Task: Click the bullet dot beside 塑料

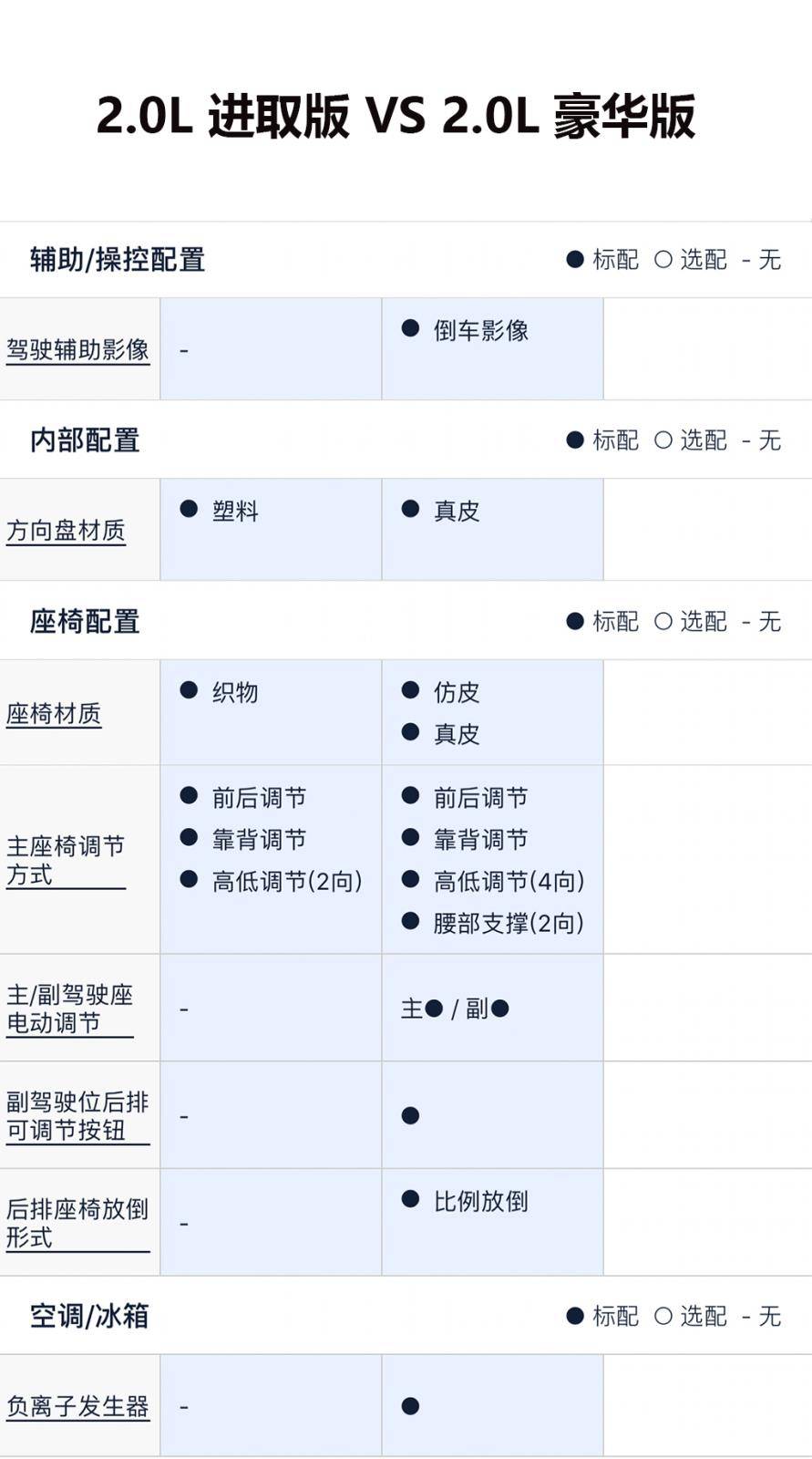Action: point(190,509)
